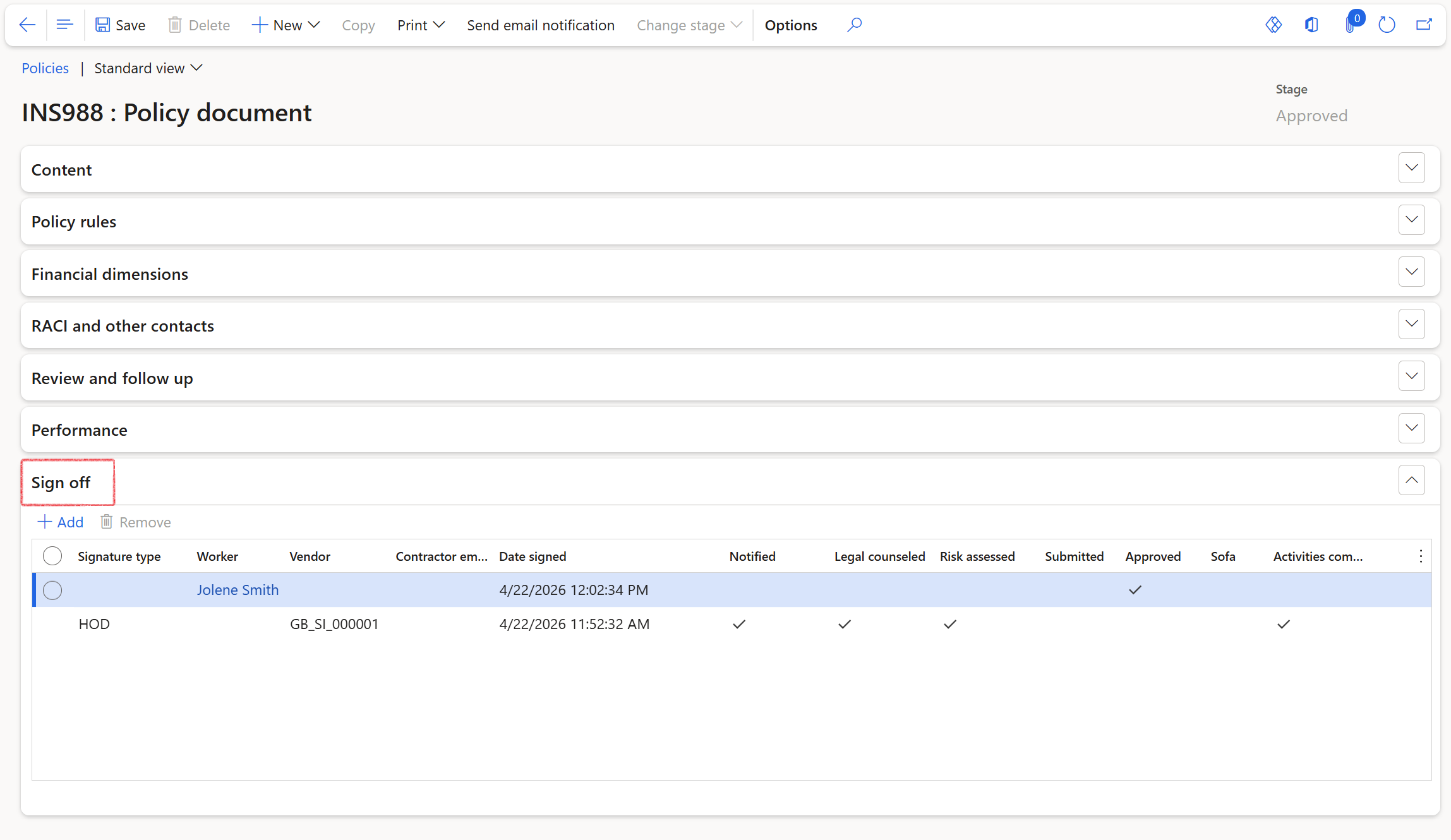This screenshot has width=1451, height=840.
Task: Refresh the page with circular arrow icon
Action: (1387, 25)
